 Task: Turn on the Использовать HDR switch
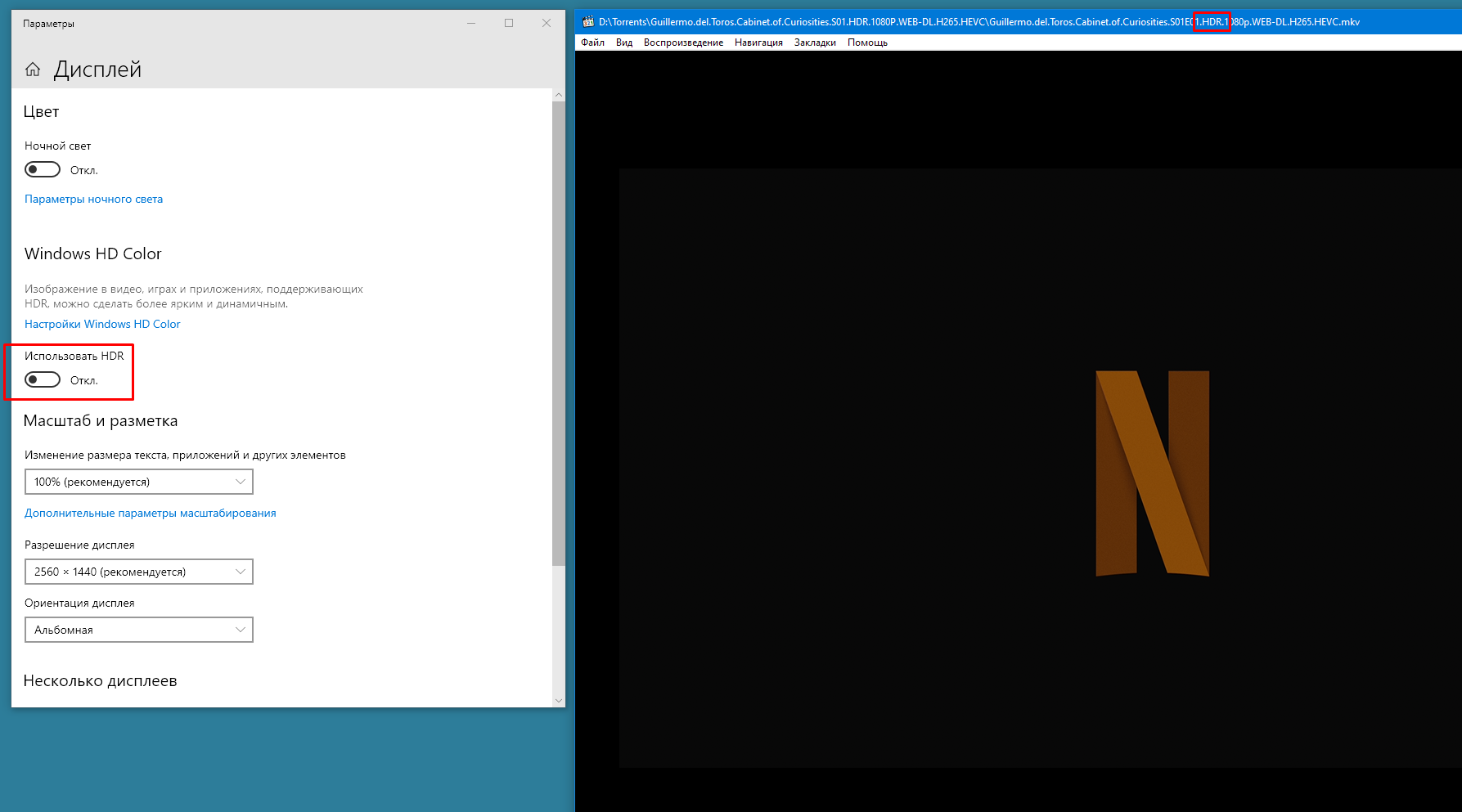coord(43,379)
